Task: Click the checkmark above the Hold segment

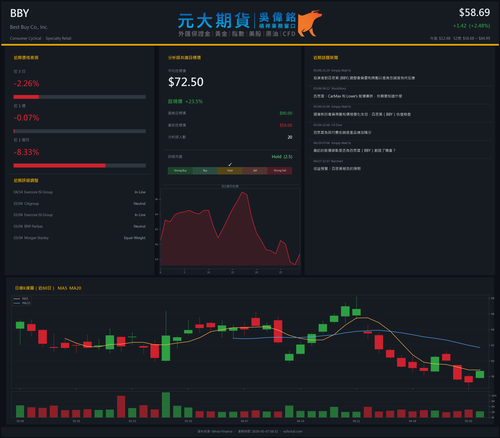Action: pos(230,165)
